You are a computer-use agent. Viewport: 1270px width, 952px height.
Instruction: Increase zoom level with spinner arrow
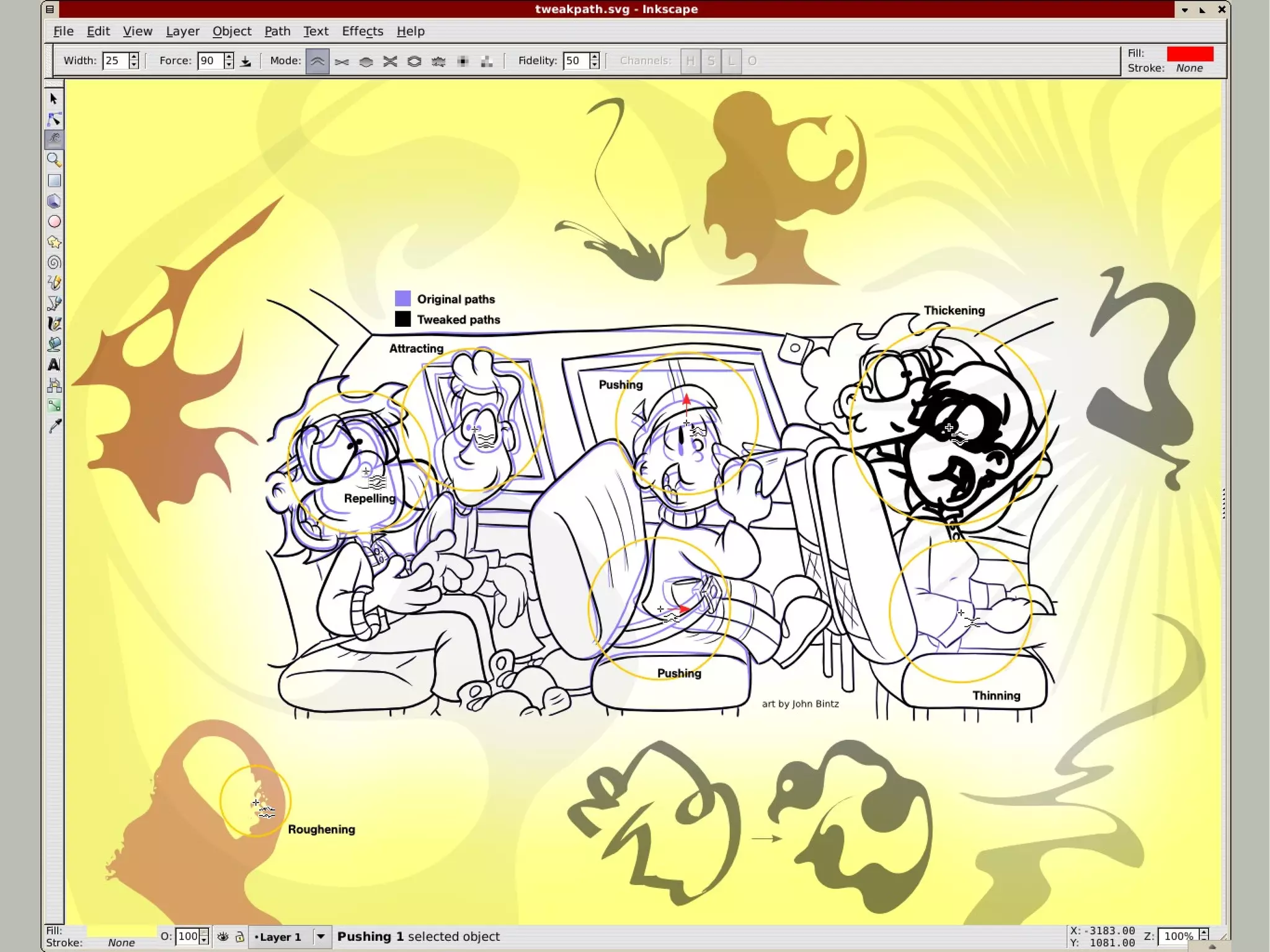point(1204,932)
